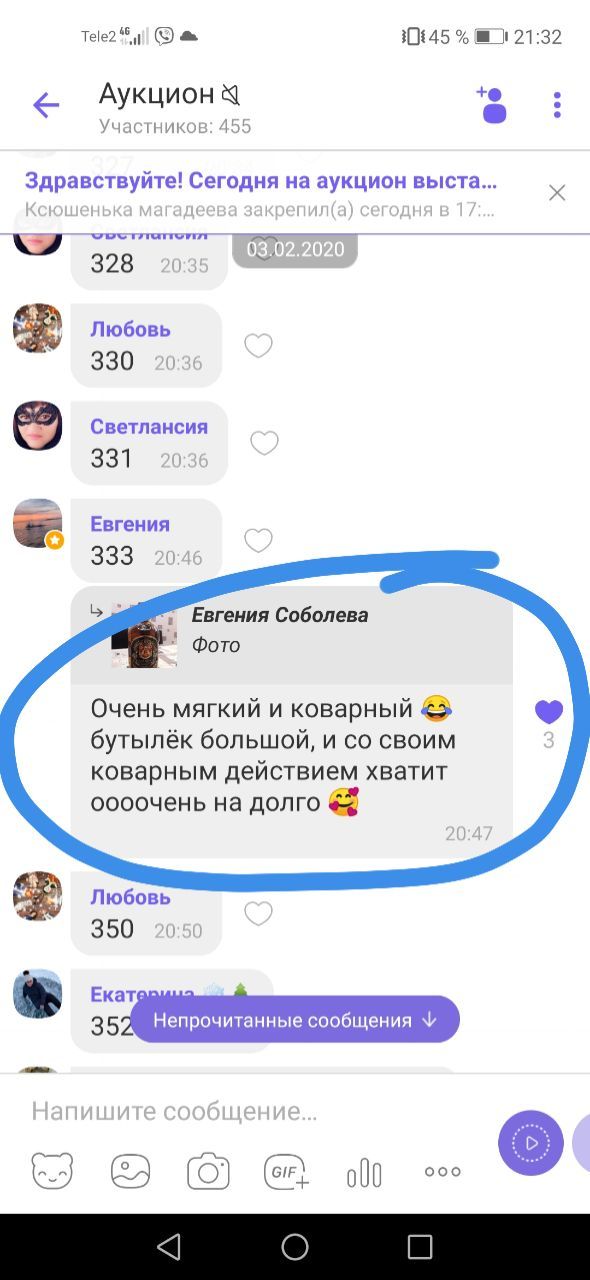Open the sticker bear icon
The width and height of the screenshot is (590, 1280).
(52, 1171)
